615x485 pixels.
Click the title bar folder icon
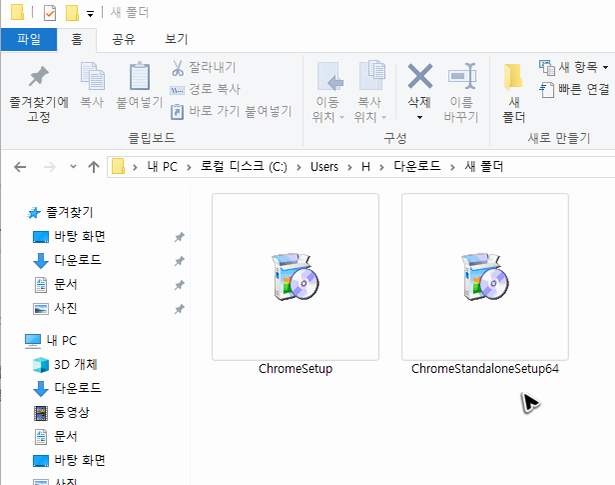[17, 12]
